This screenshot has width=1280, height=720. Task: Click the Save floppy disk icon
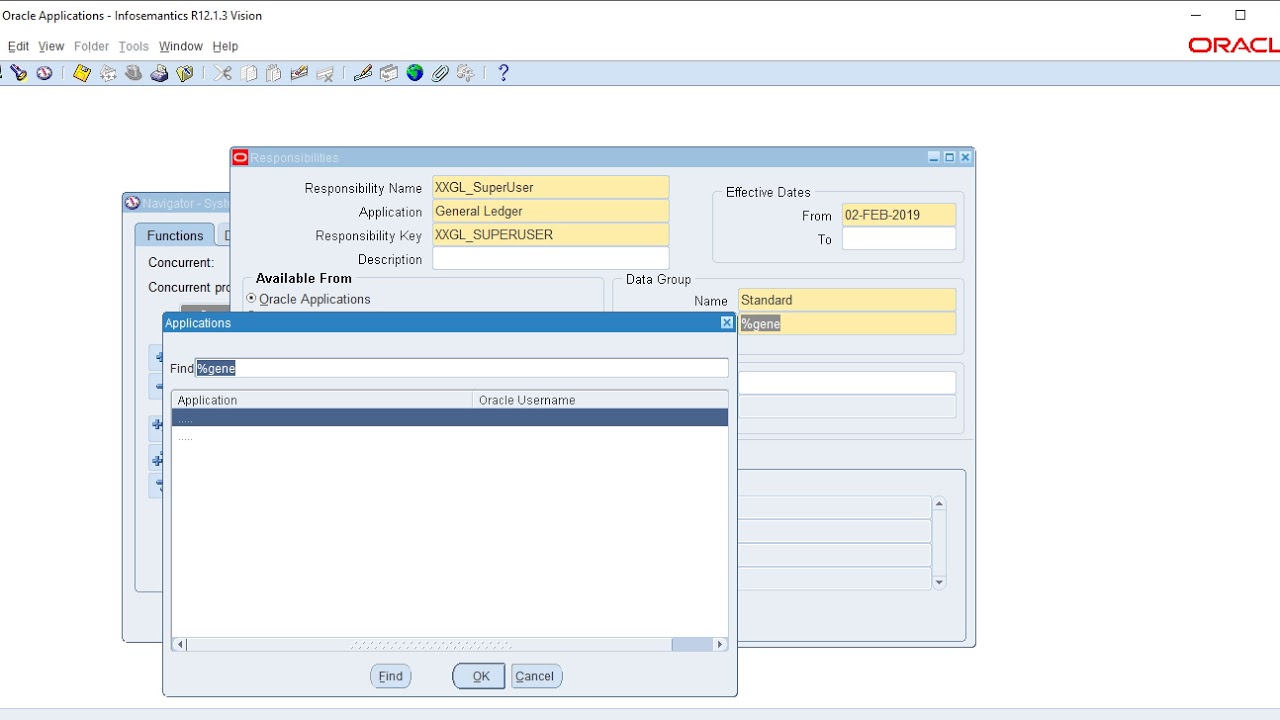(82, 73)
